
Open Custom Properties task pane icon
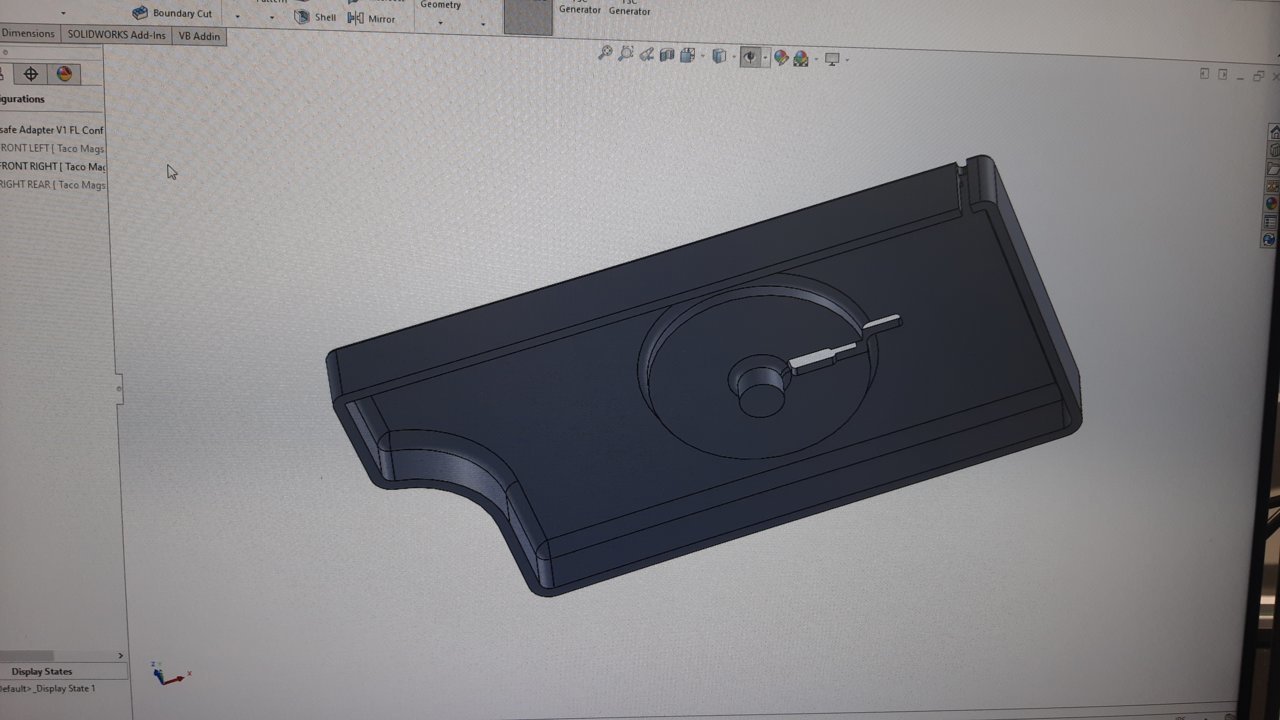[1270, 222]
